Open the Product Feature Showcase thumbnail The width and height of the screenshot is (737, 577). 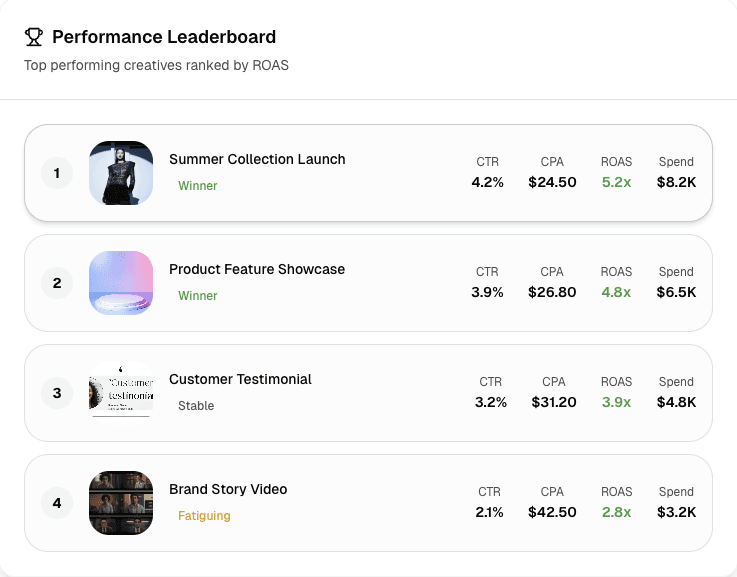121,283
